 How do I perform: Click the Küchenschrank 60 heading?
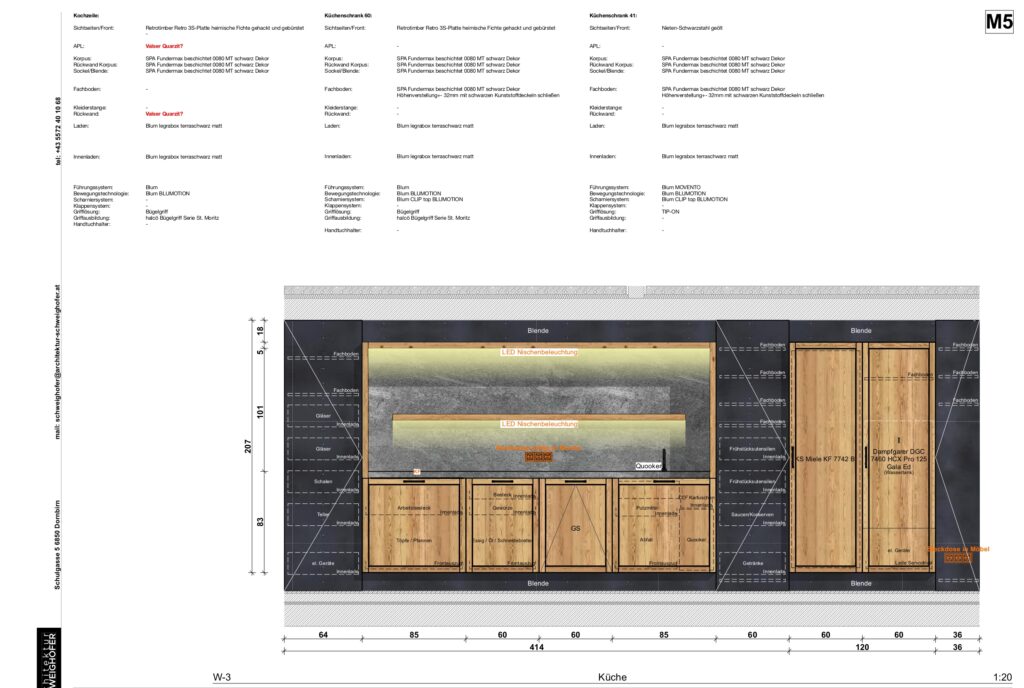348,17
